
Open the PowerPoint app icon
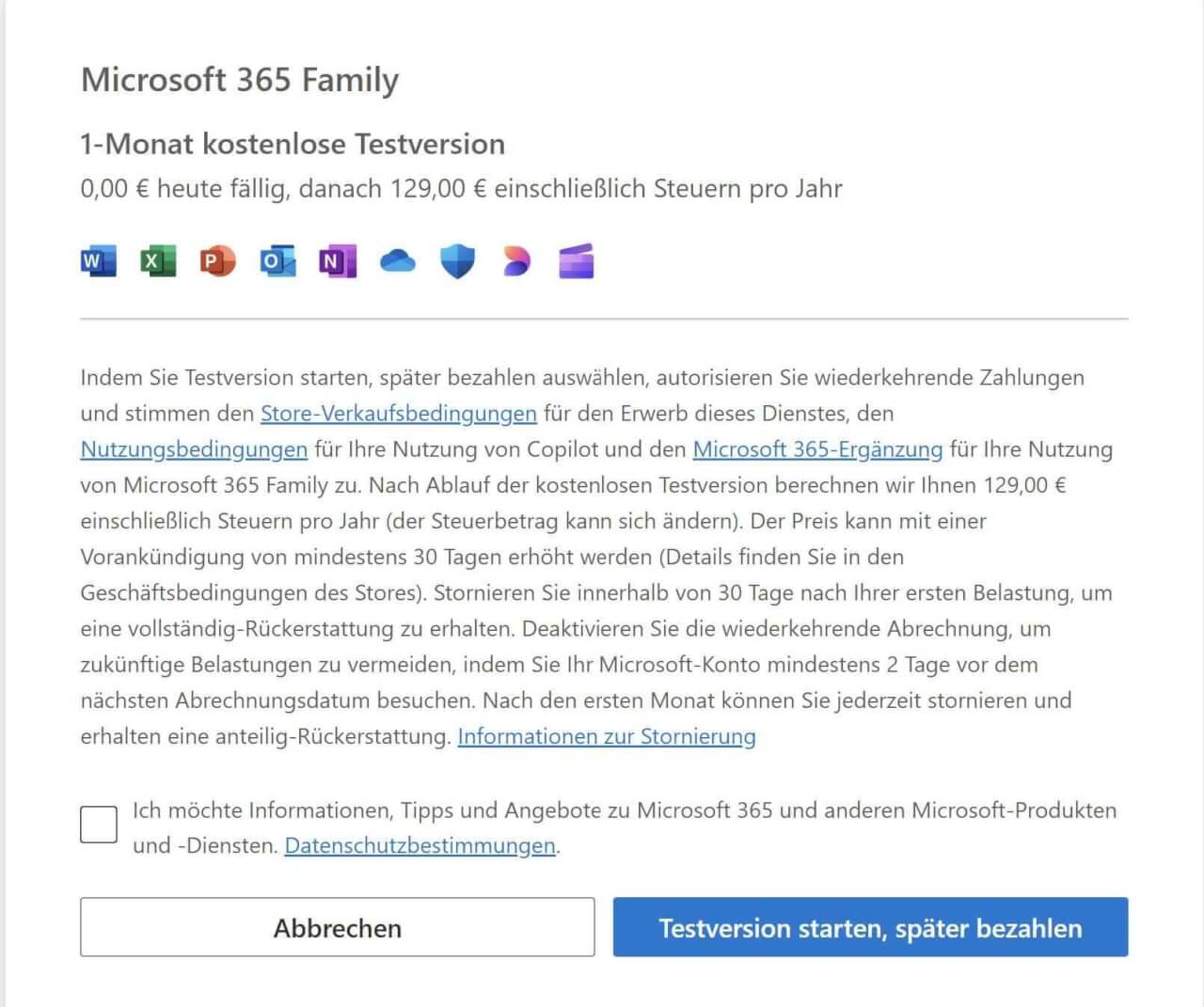pyautogui.click(x=217, y=261)
